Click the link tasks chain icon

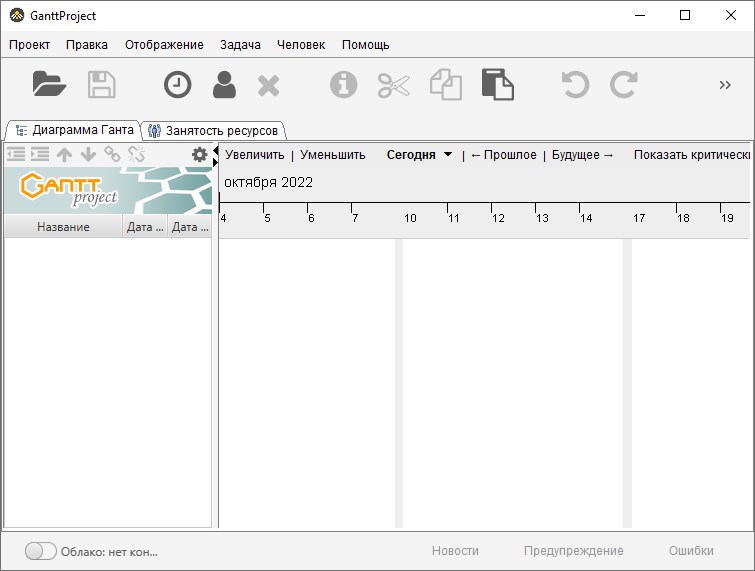point(113,154)
